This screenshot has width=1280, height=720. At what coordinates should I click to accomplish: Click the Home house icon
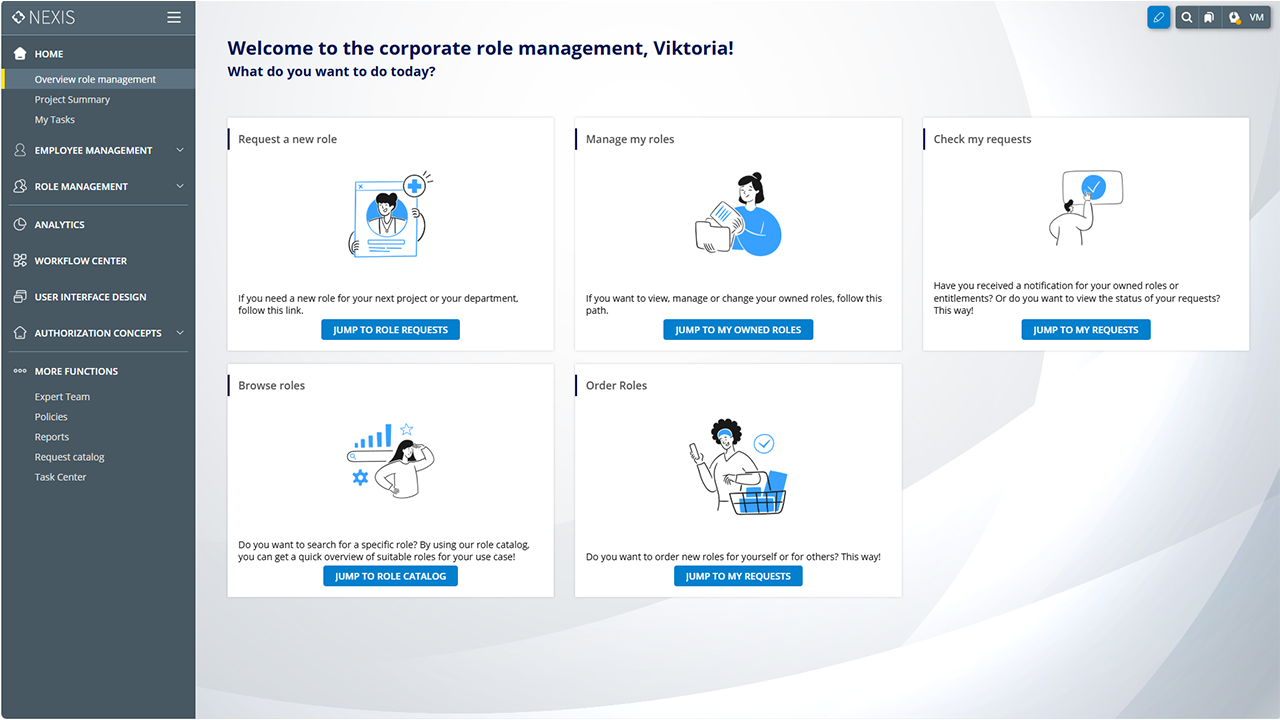[19, 54]
